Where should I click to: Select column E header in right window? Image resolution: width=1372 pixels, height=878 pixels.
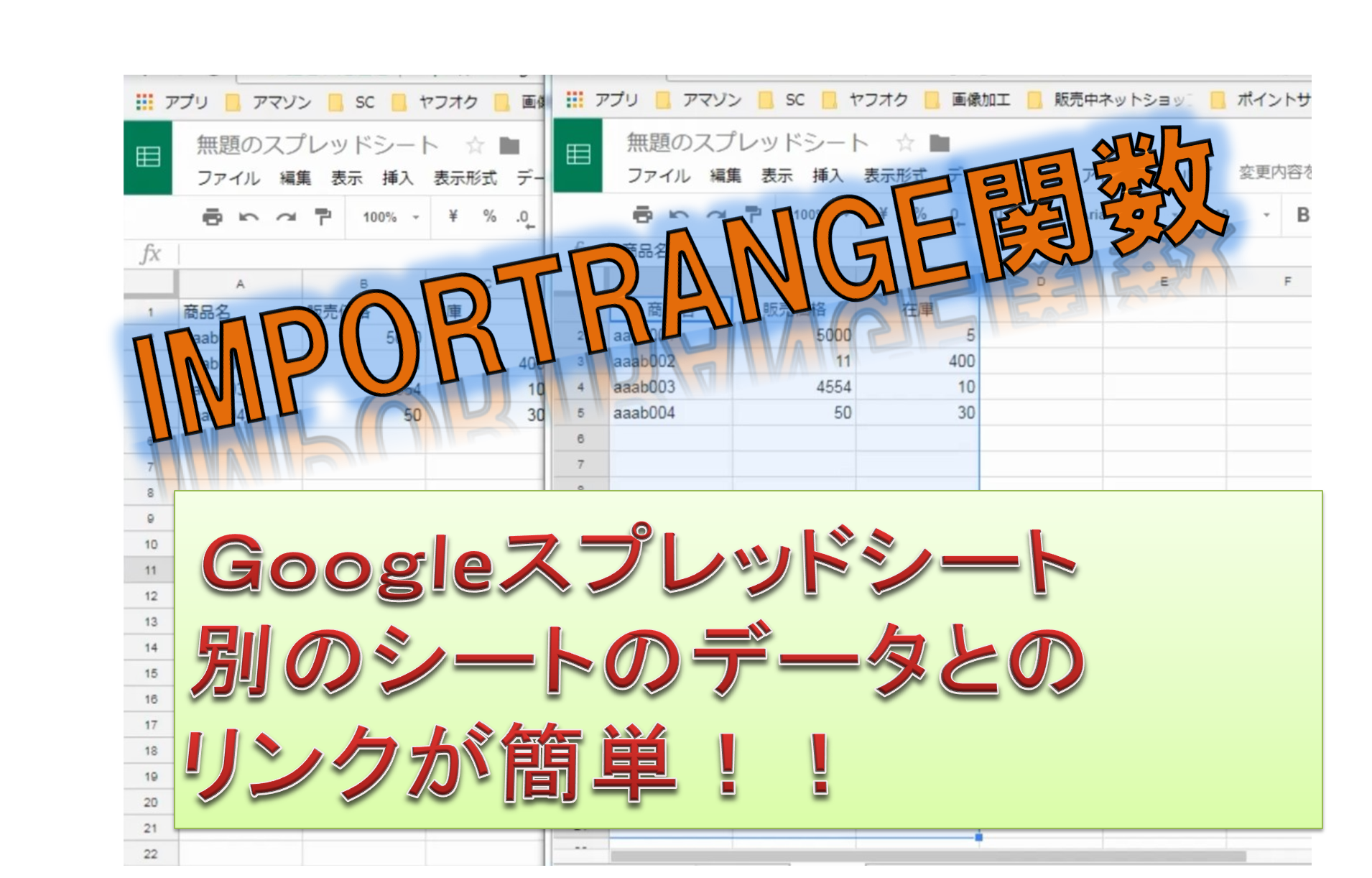(x=1164, y=282)
